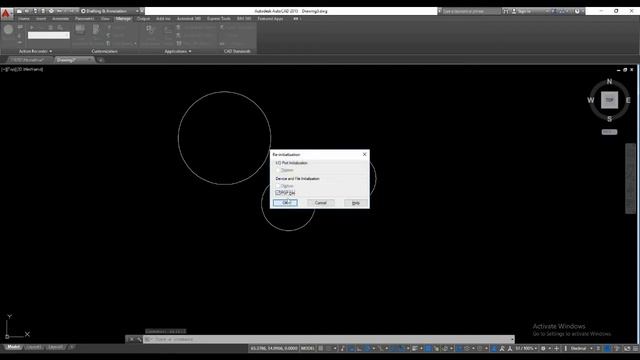The height and width of the screenshot is (360, 640).
Task: Open the AutoCAD application menu logo
Action: point(6,14)
